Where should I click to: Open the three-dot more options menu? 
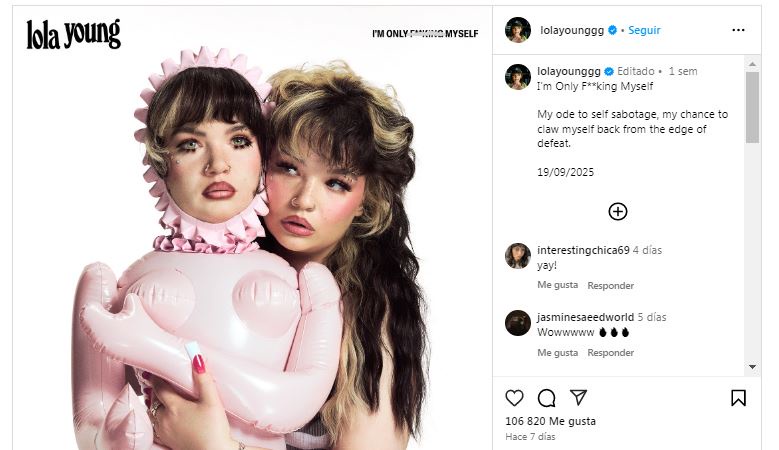click(738, 30)
